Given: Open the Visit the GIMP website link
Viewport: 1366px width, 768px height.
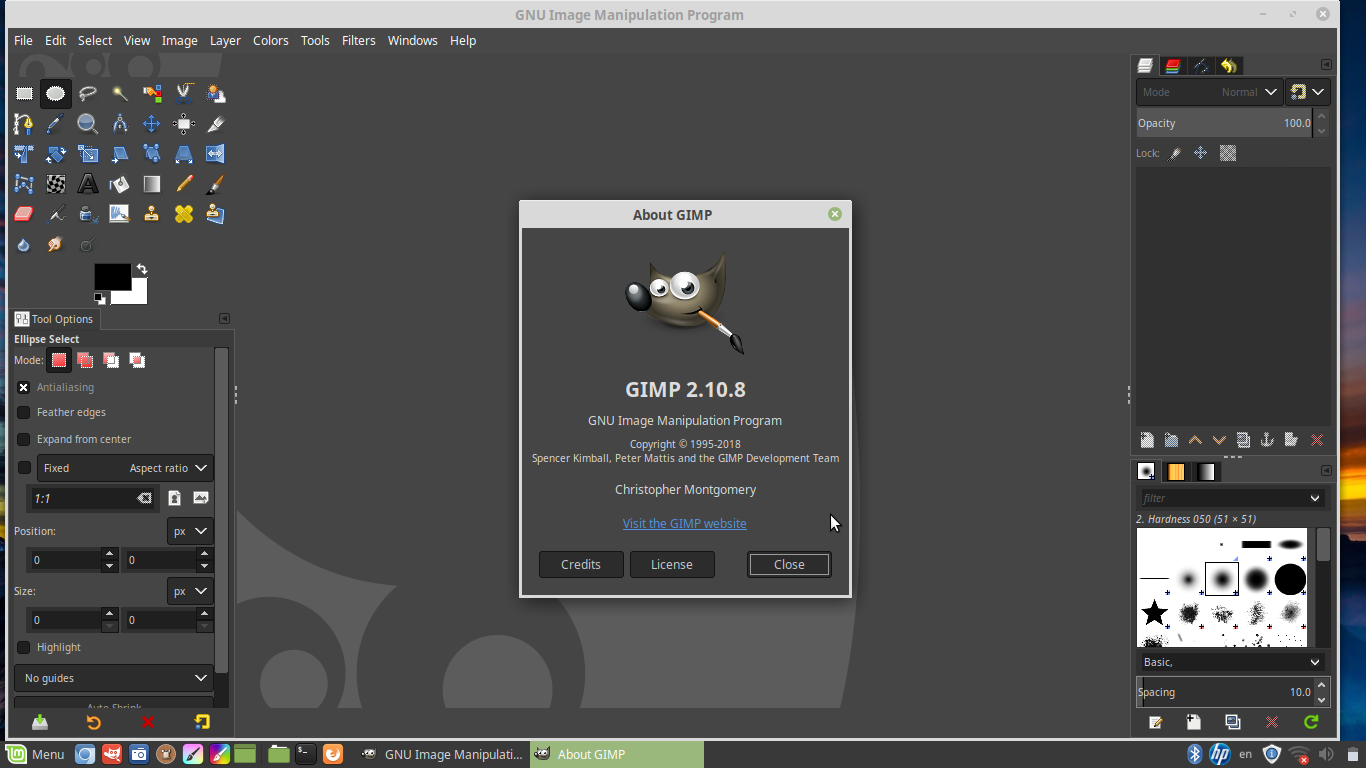Looking at the screenshot, I should coord(685,523).
